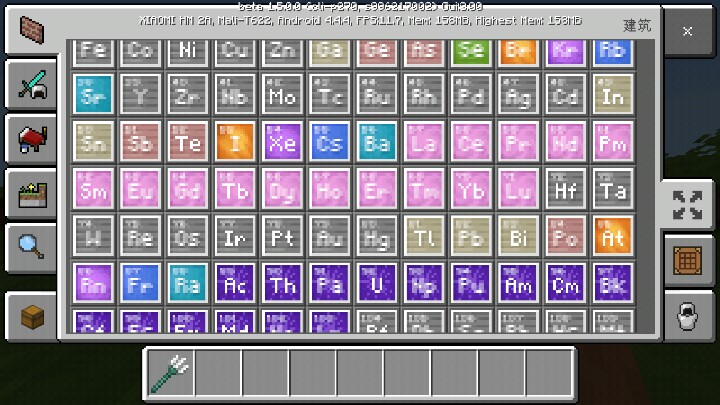Open the Construction tab with brick block icon
Image resolution: width=720 pixels, height=405 pixels.
coord(30,28)
